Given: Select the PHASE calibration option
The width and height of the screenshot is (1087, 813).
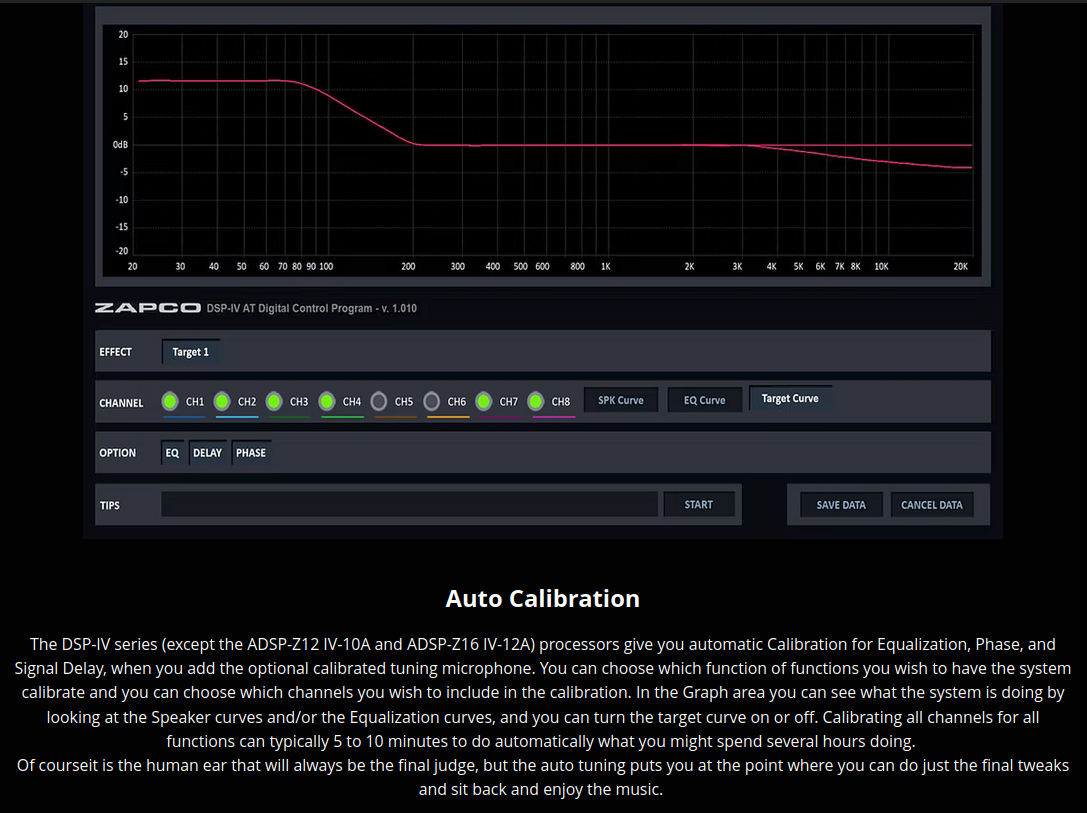Looking at the screenshot, I should tap(251, 453).
